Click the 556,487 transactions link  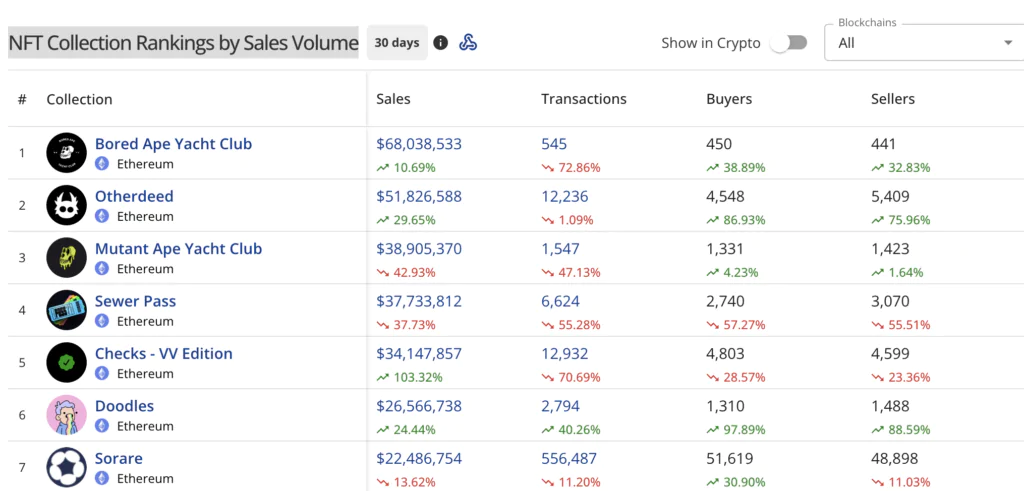coord(569,458)
